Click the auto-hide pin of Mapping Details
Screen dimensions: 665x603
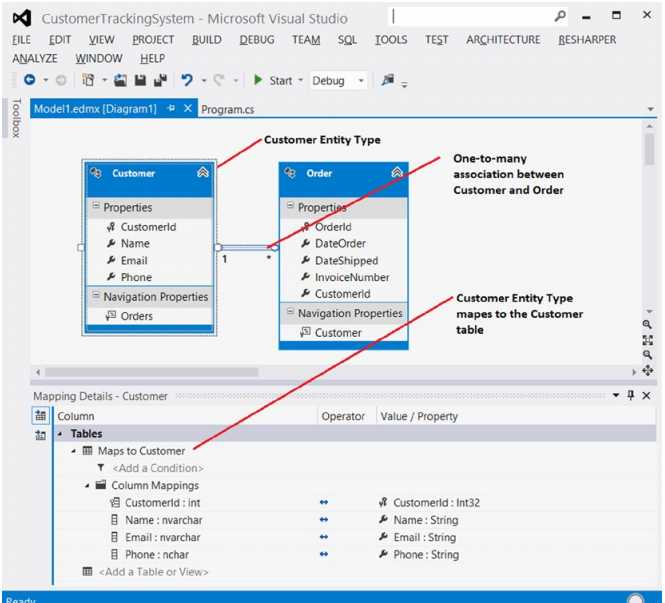[x=631, y=395]
